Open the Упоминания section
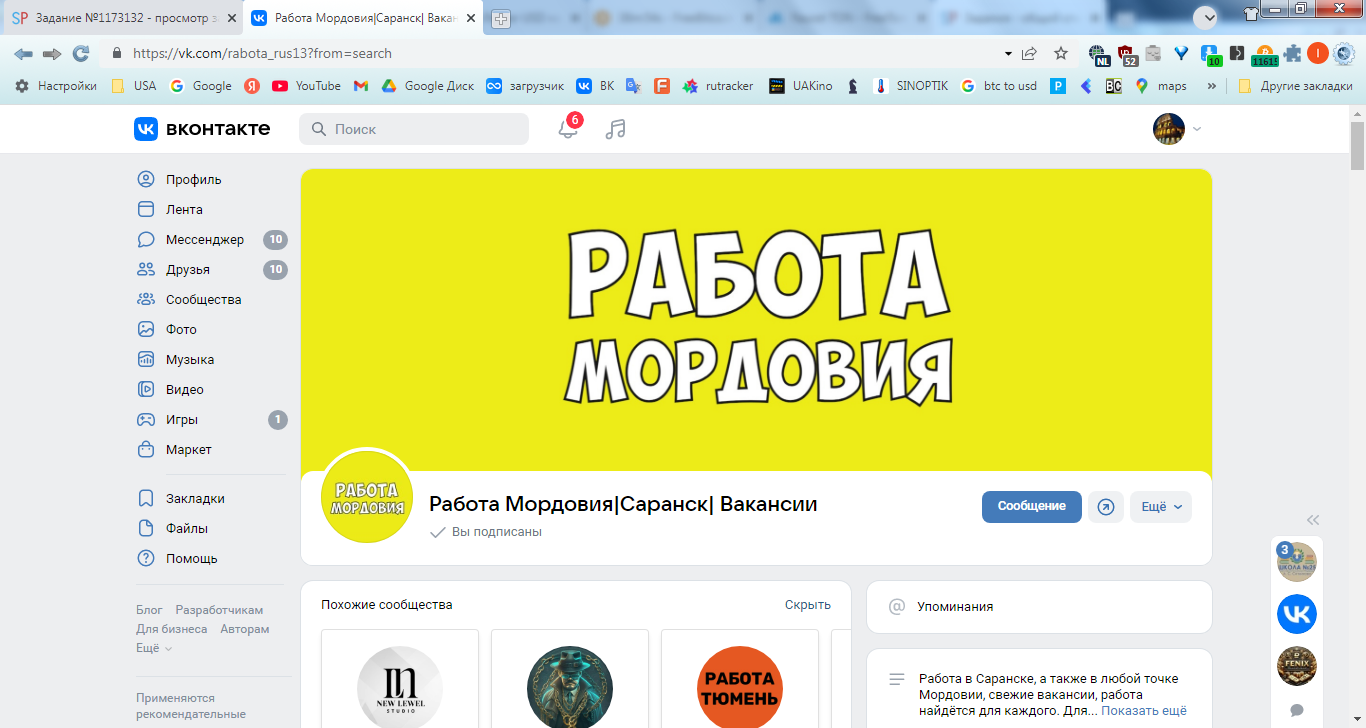The height and width of the screenshot is (728, 1366). (1039, 607)
